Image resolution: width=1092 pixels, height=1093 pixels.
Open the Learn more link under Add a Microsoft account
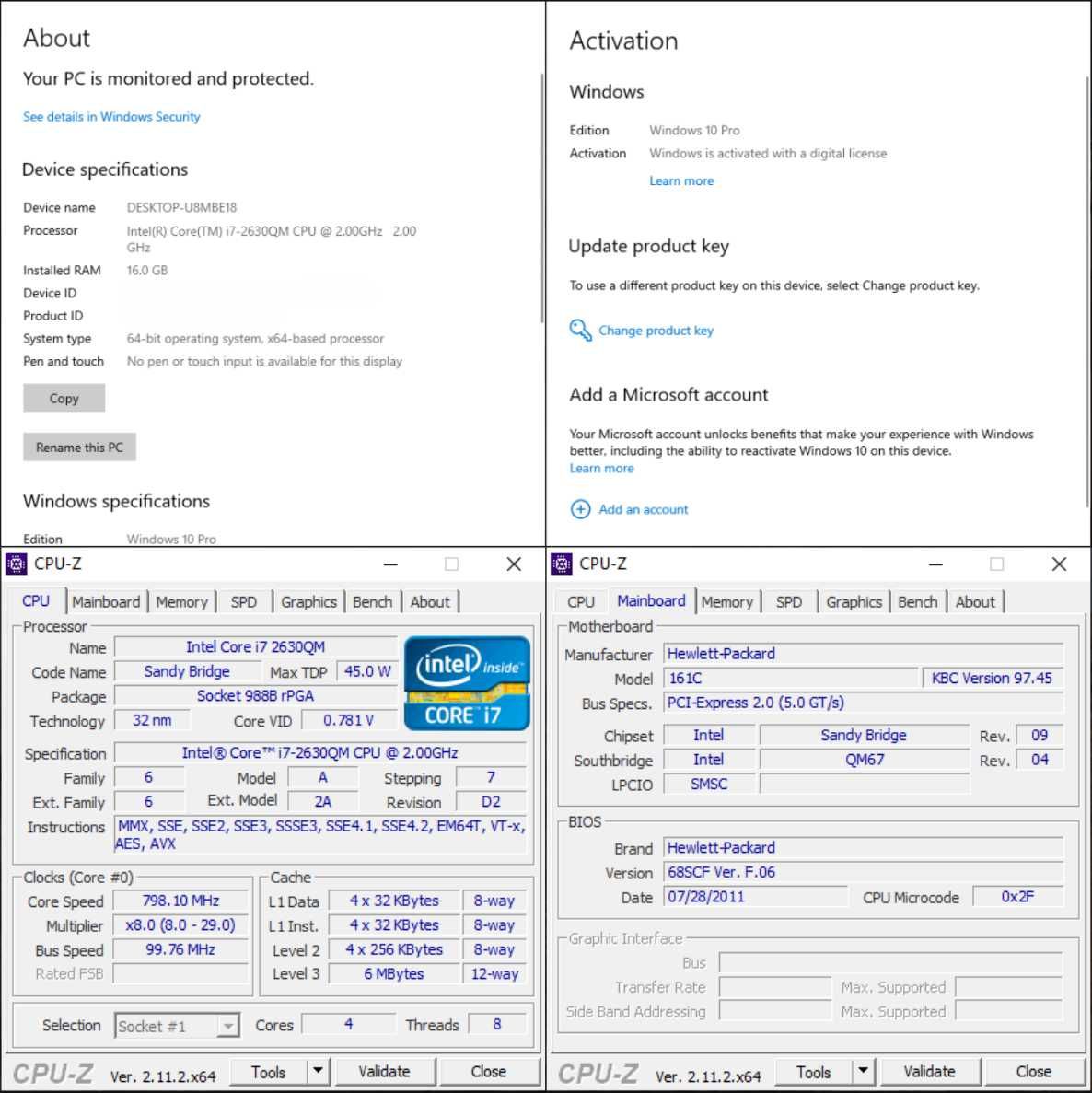tap(602, 469)
